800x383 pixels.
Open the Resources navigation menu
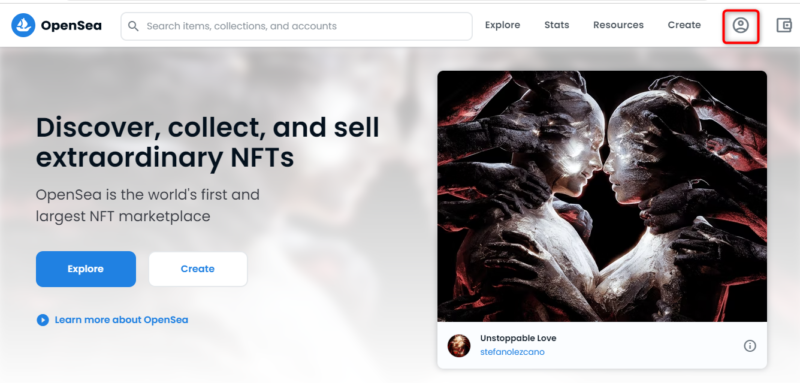pos(618,25)
